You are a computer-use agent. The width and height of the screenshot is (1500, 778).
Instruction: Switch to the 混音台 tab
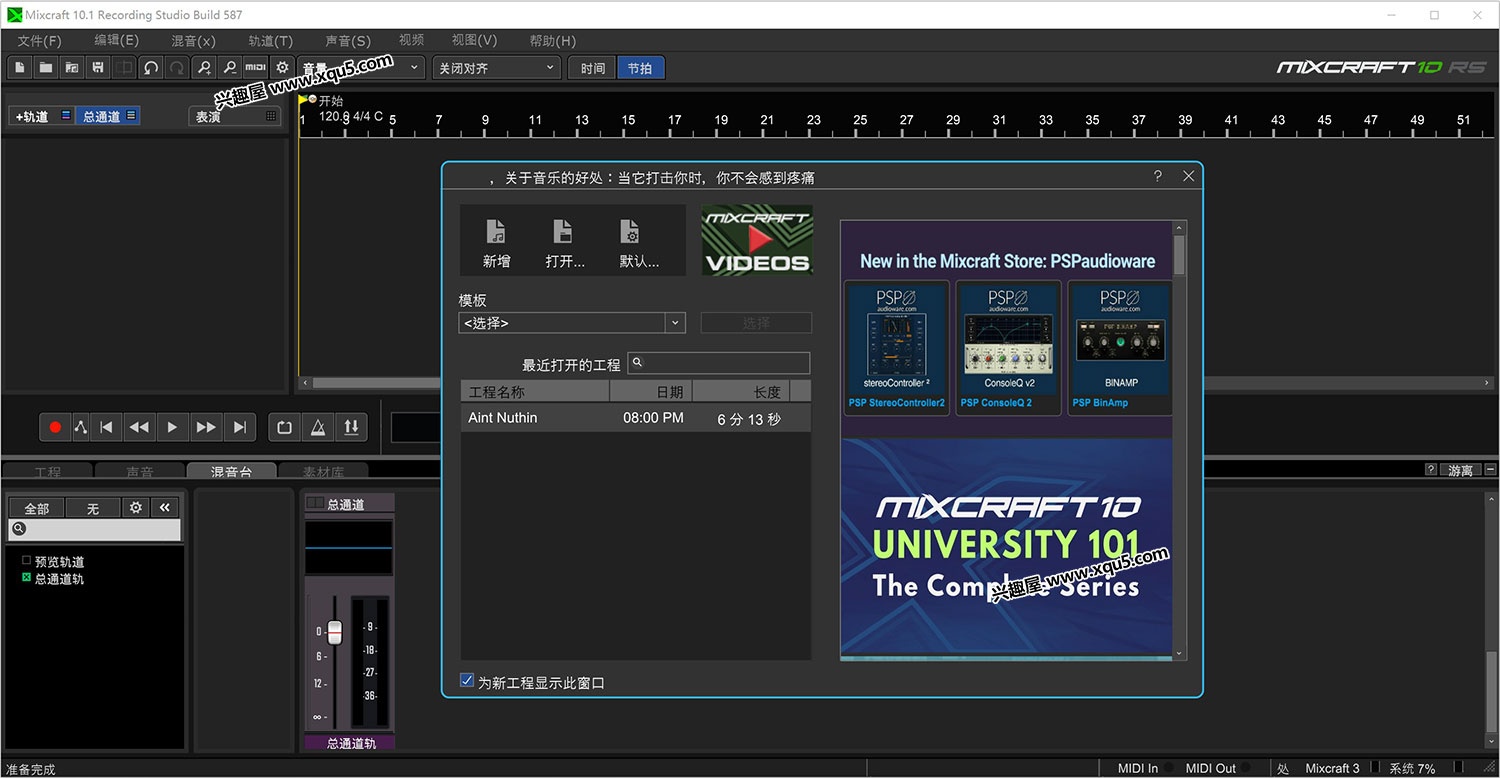(x=231, y=471)
